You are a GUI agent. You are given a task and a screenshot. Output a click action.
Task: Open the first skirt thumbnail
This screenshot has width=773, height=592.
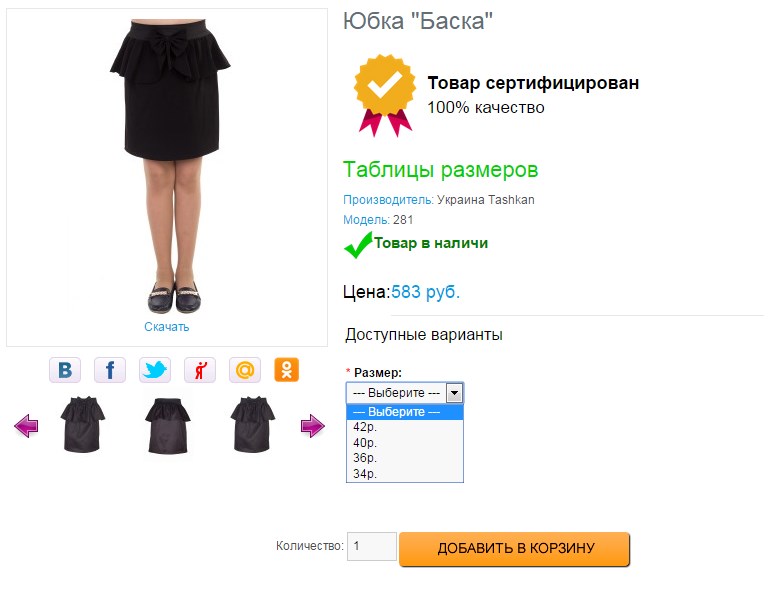click(x=80, y=425)
